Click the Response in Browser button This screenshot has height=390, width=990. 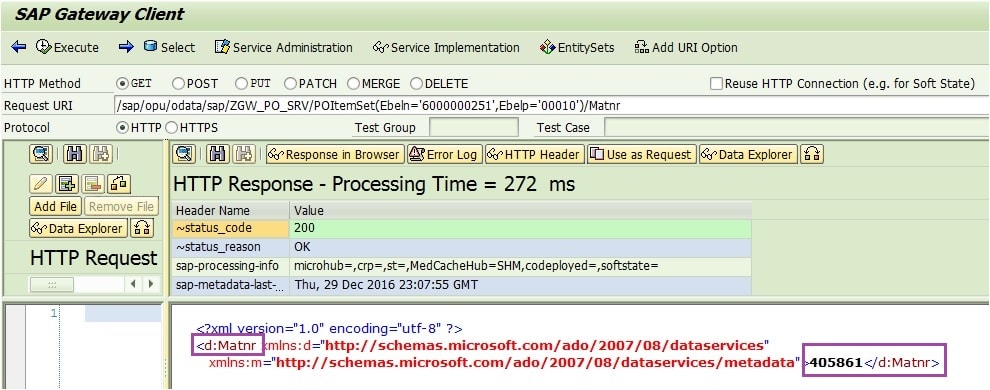335,154
